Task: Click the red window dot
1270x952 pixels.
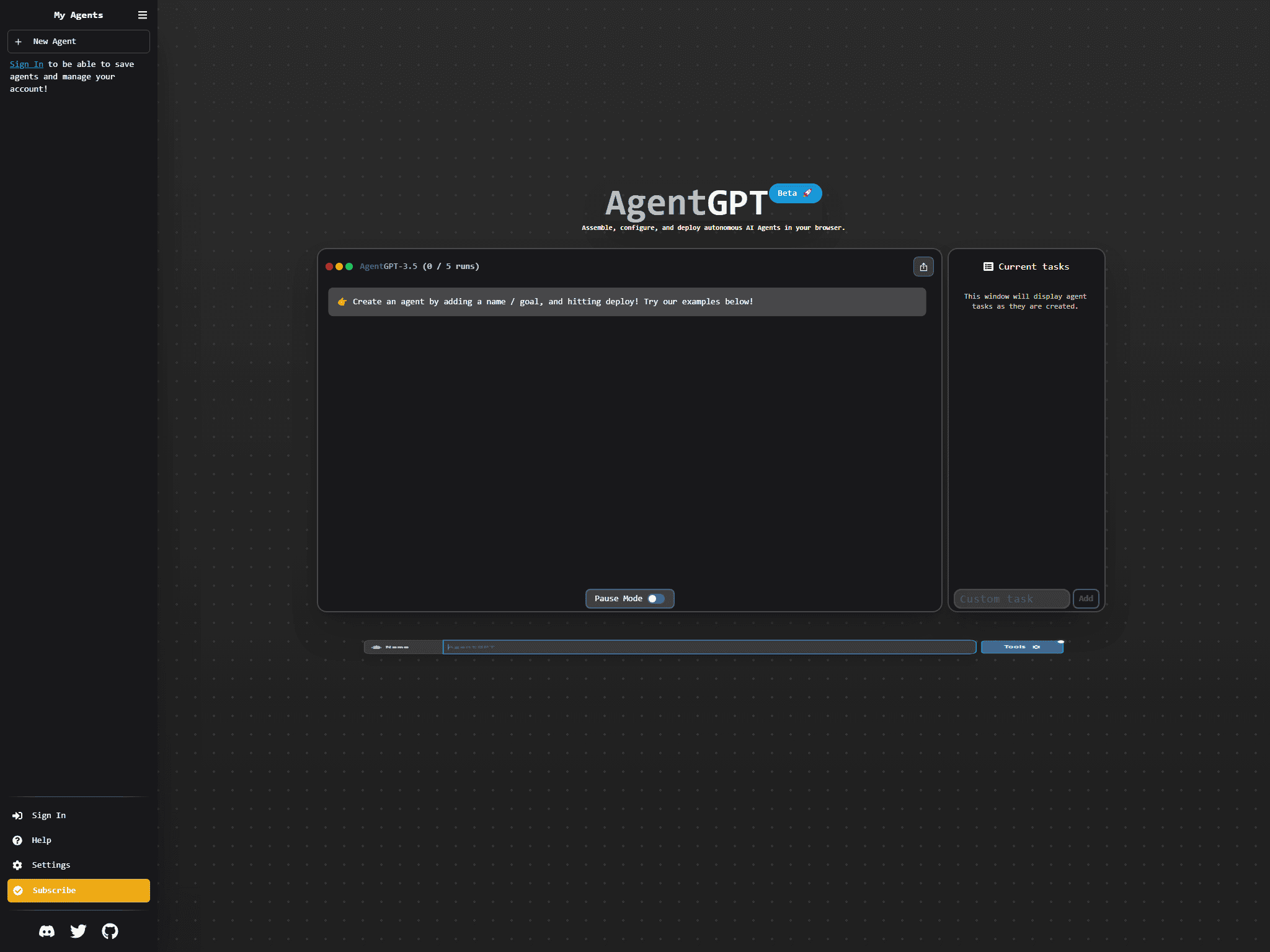Action: coord(329,267)
